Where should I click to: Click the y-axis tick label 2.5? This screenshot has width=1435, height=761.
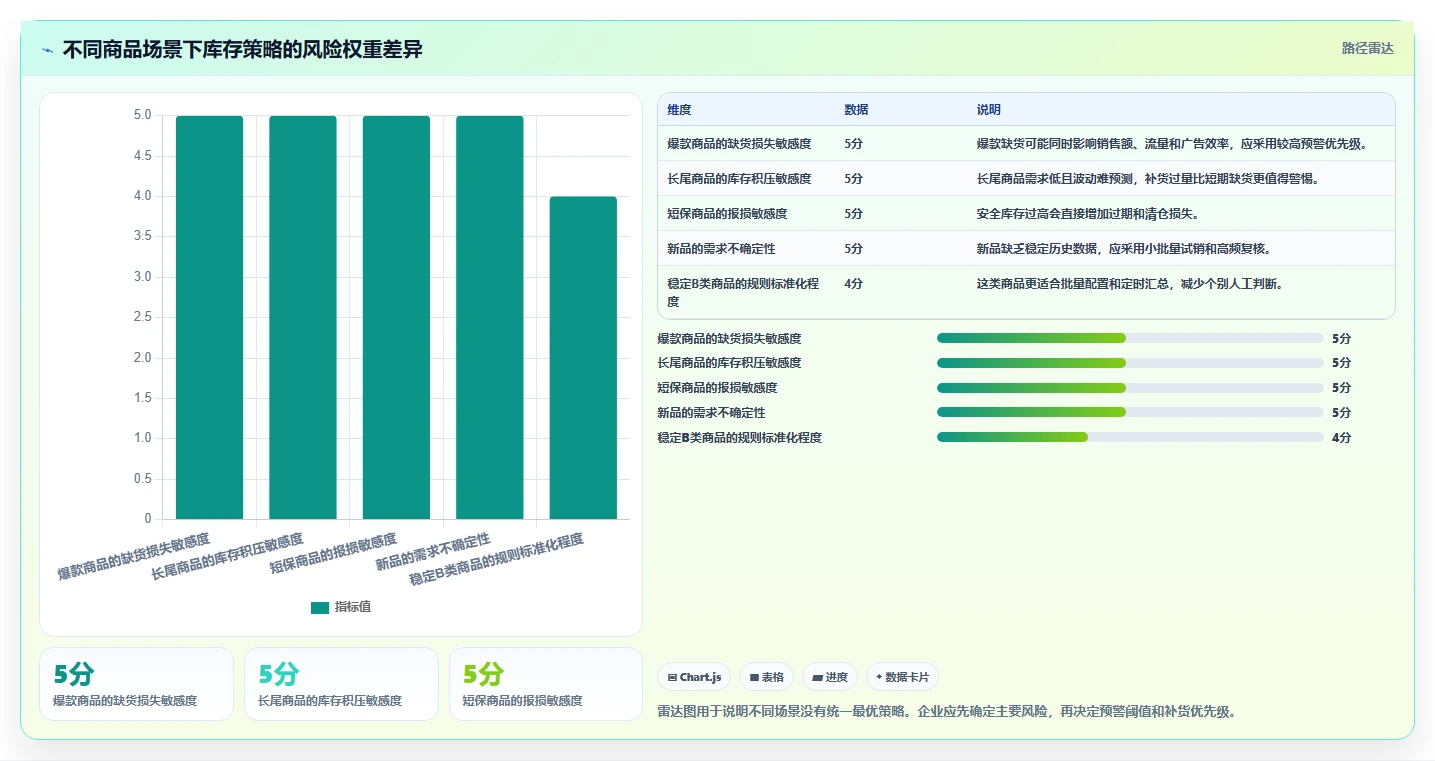143,317
